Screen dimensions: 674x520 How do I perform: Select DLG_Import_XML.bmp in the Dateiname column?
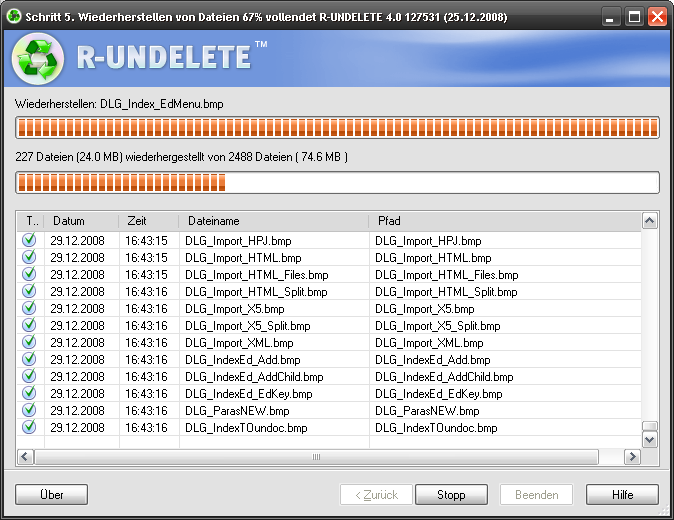(239, 343)
